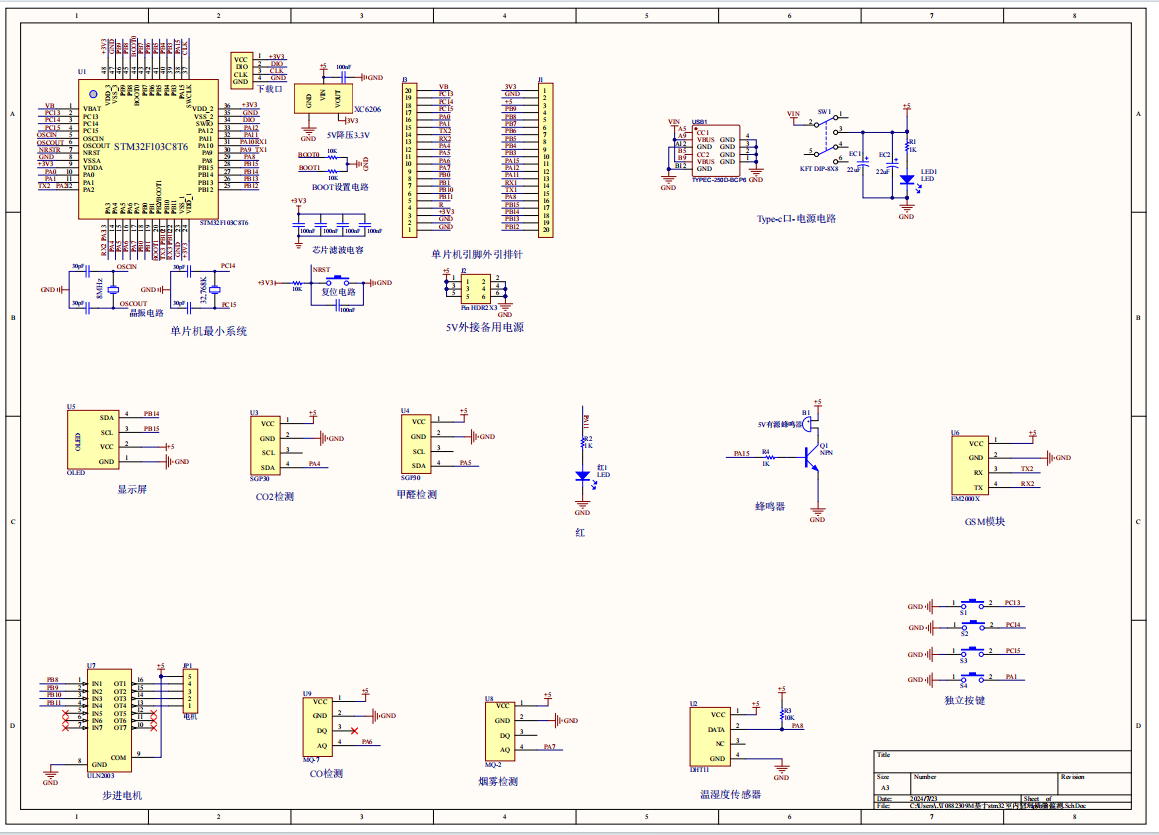This screenshot has width=1159, height=835.
Task: Select the STM32F103C8T6 microcontroller chip
Action: click(150, 149)
